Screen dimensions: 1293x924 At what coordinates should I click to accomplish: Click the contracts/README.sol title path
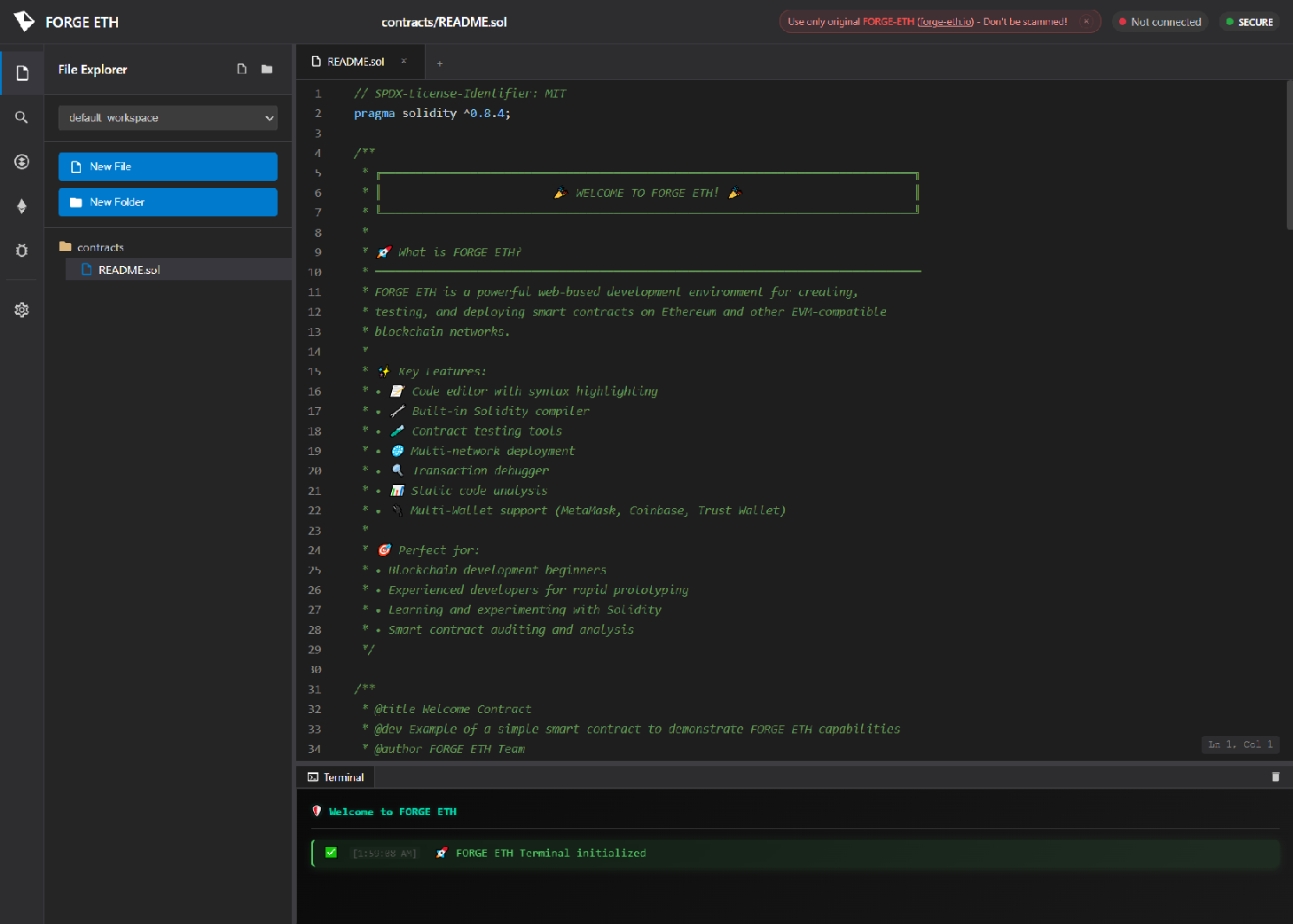[x=444, y=22]
